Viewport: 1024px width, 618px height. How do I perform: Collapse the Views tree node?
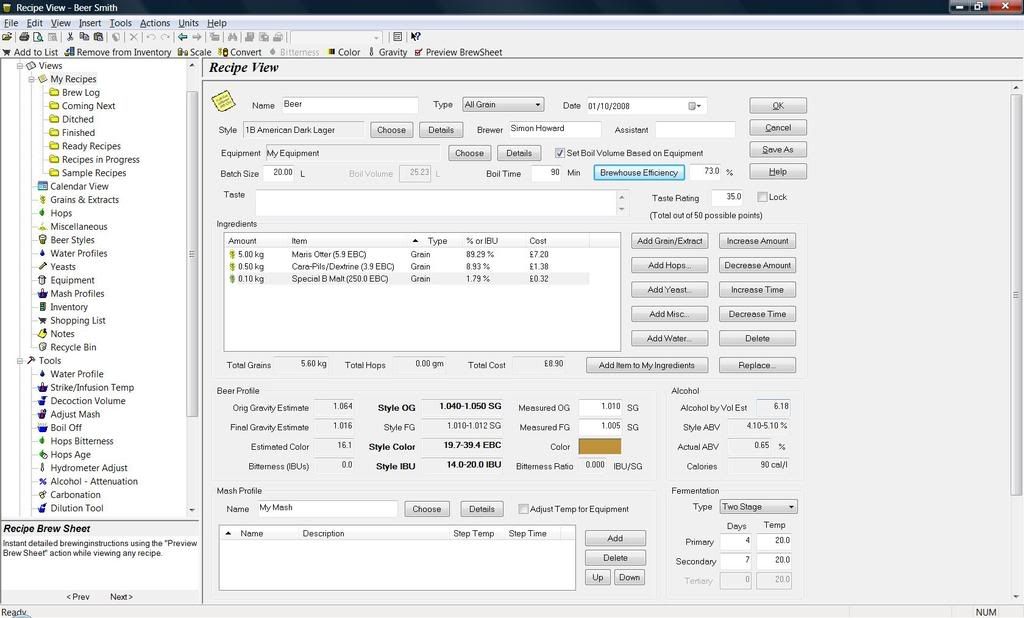(x=20, y=65)
